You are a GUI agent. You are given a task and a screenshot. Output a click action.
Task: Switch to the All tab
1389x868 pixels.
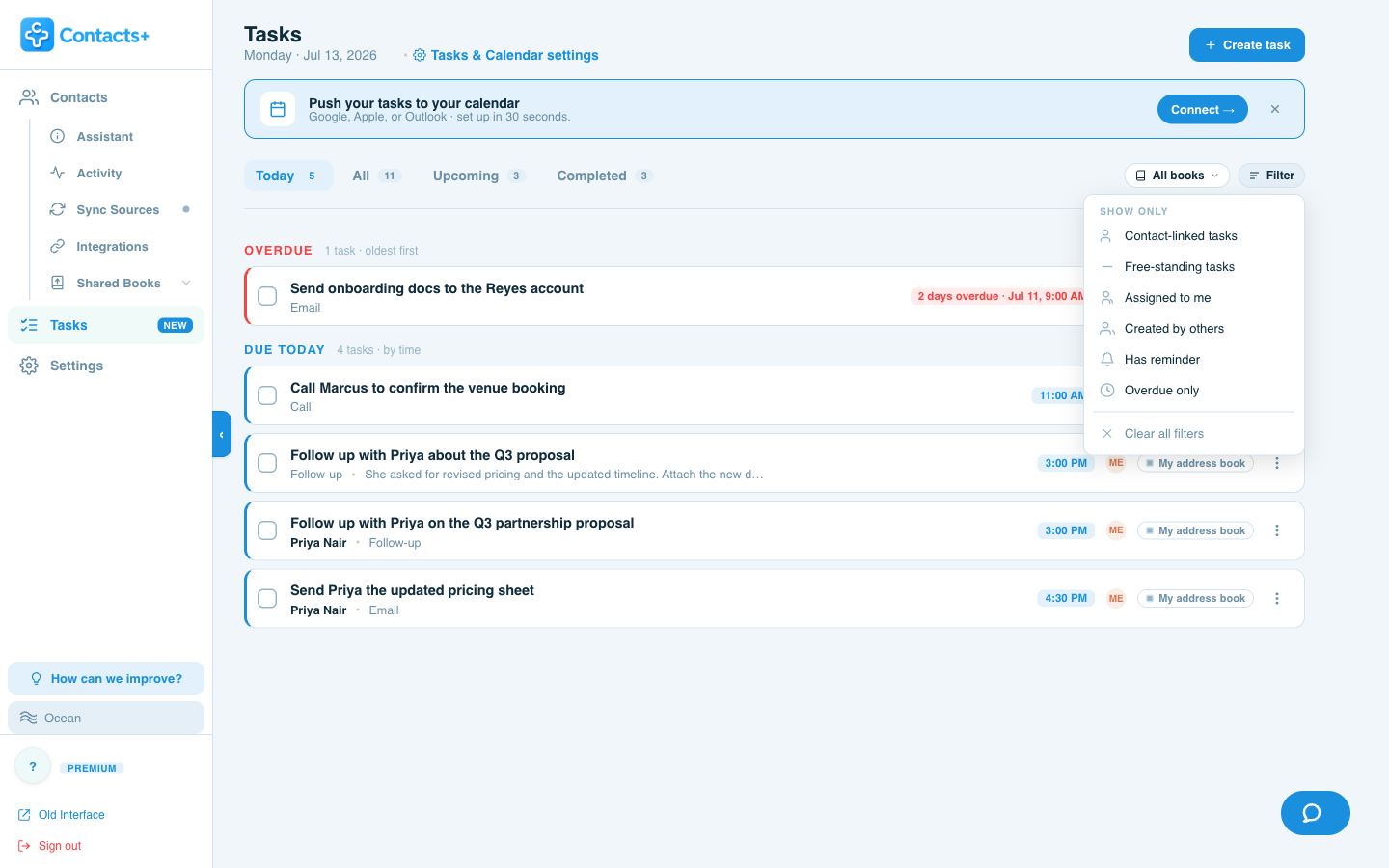coord(376,176)
